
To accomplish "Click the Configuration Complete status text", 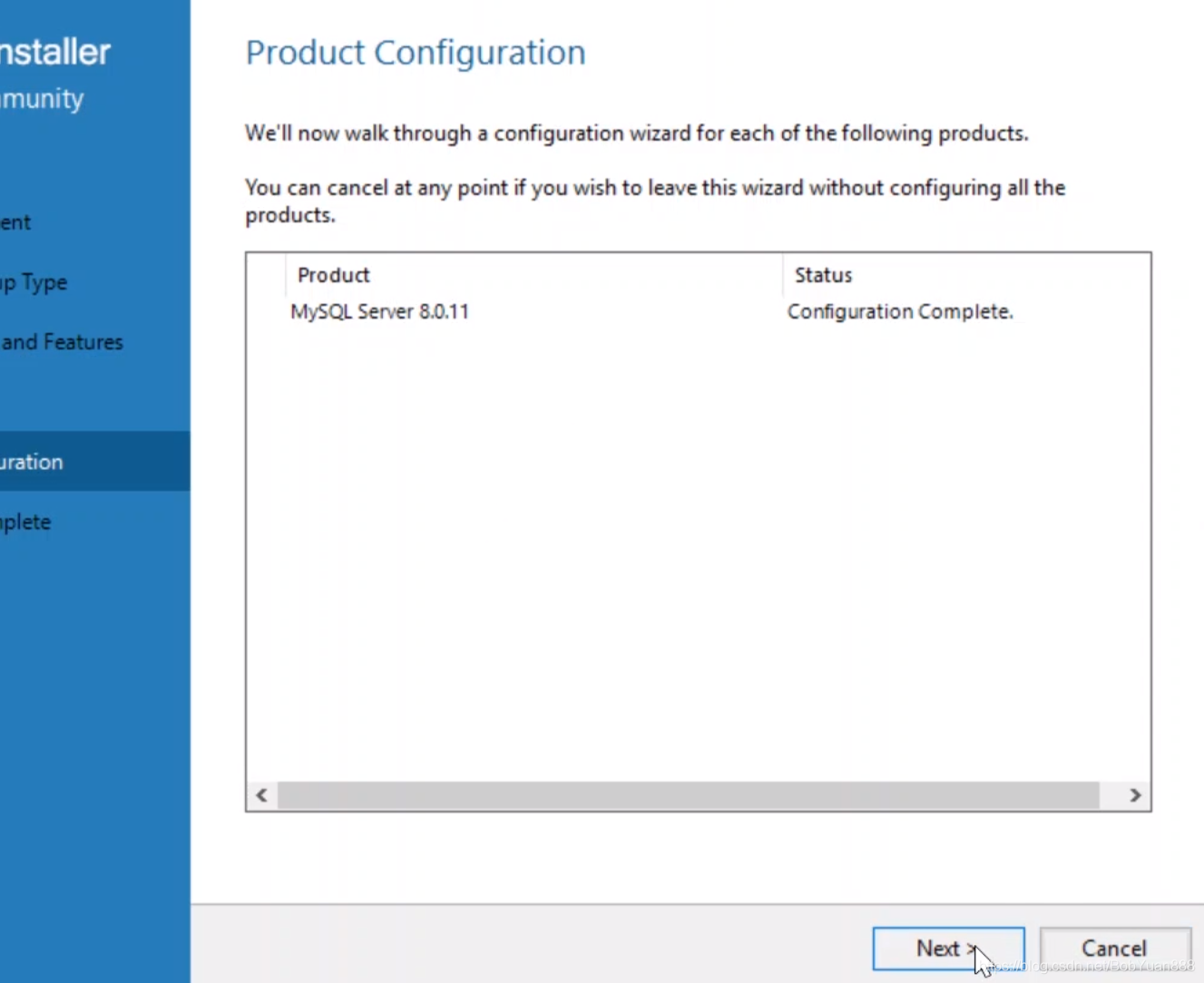I will pos(900,311).
